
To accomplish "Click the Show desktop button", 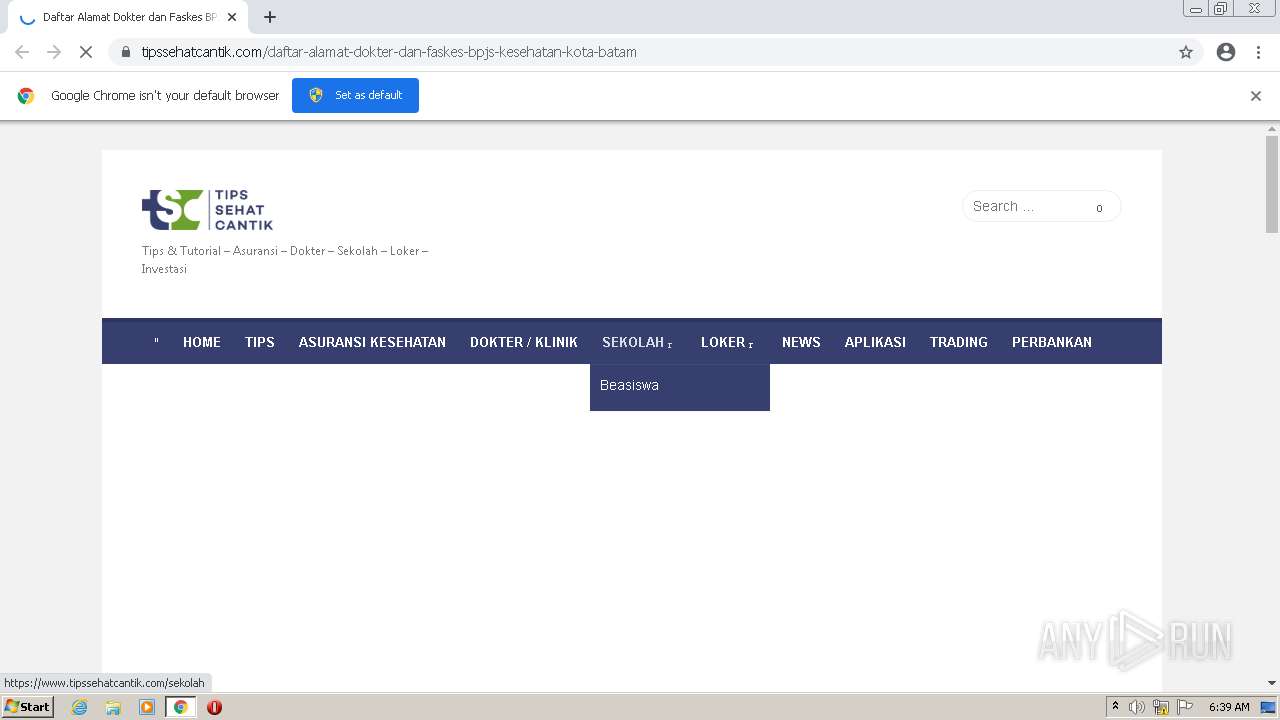I will 1268,707.
